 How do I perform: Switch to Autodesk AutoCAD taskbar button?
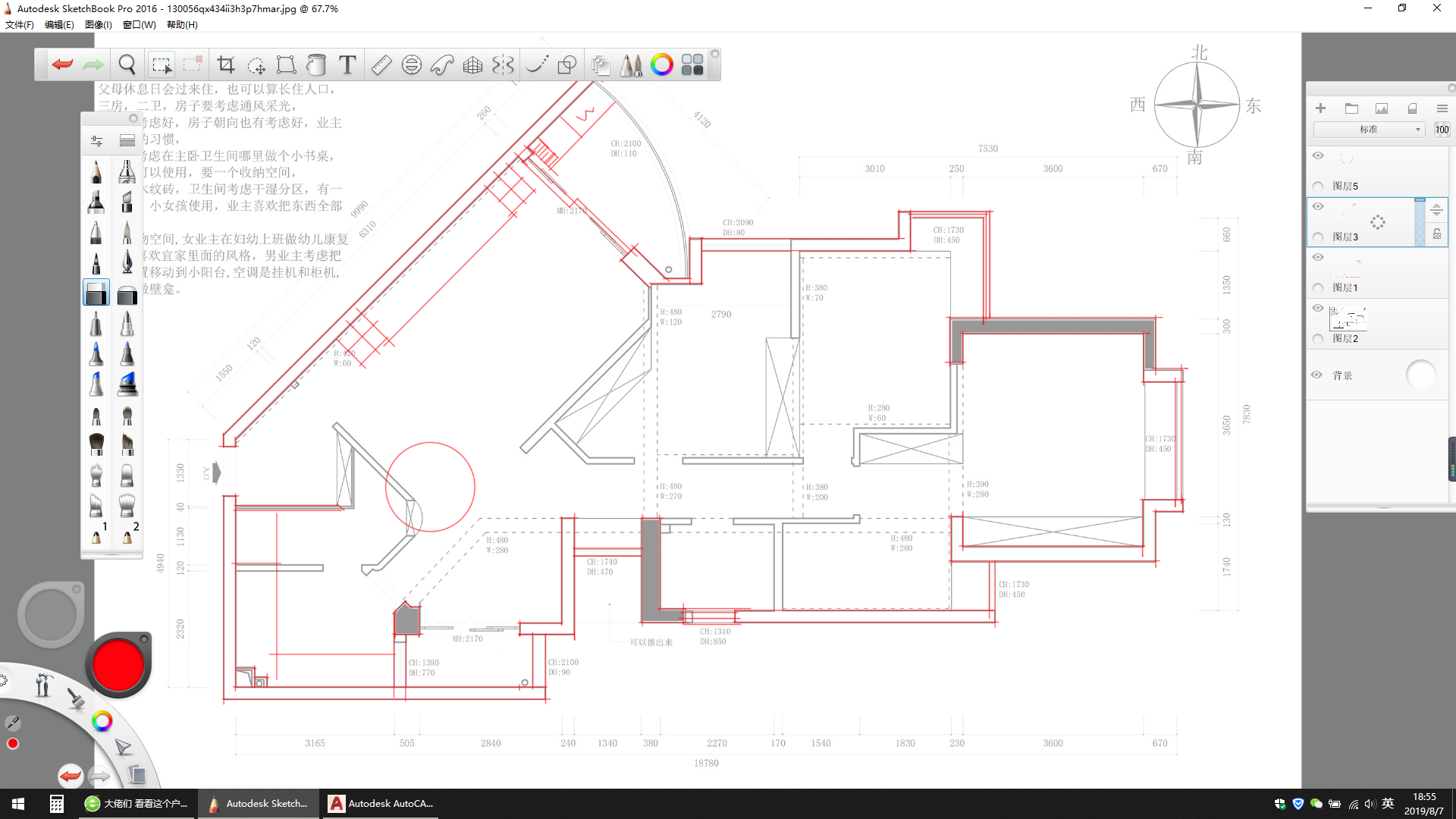tap(381, 804)
